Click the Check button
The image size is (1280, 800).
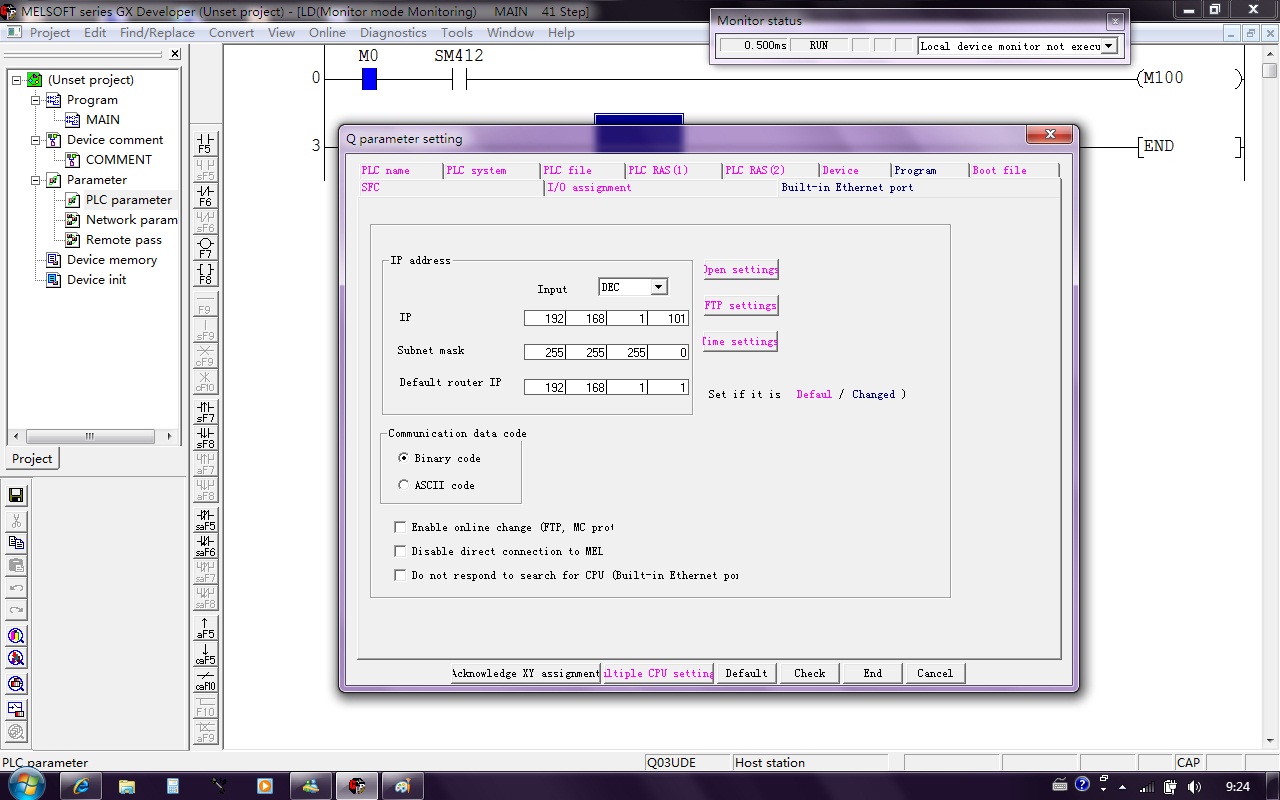[x=809, y=673]
